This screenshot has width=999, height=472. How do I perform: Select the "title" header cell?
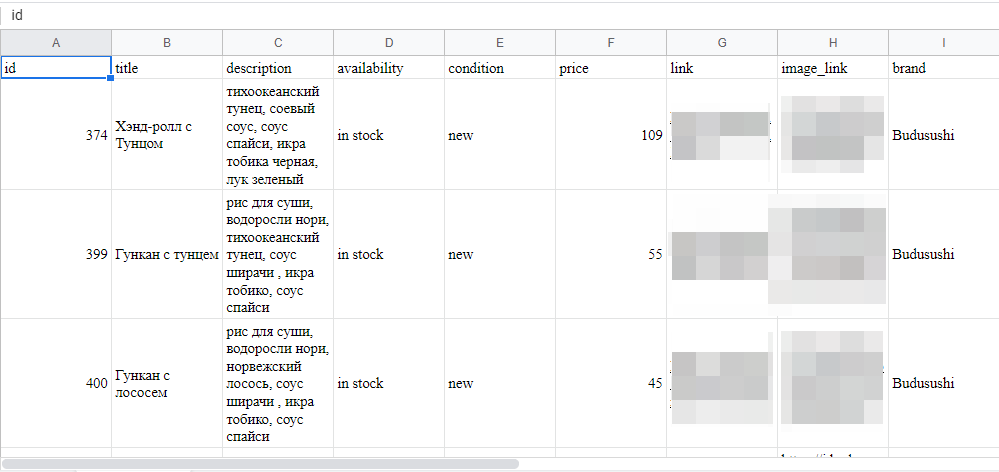coord(166,68)
